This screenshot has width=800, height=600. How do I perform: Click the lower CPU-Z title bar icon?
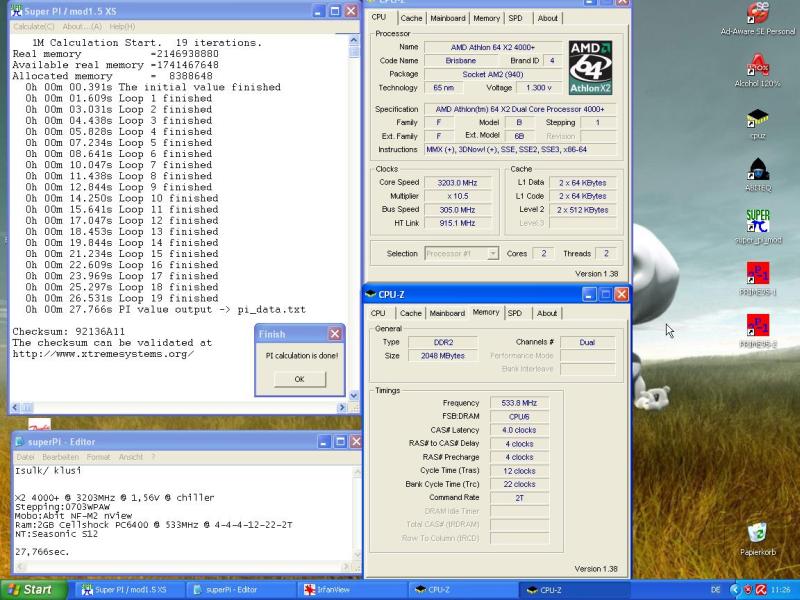[x=370, y=294]
